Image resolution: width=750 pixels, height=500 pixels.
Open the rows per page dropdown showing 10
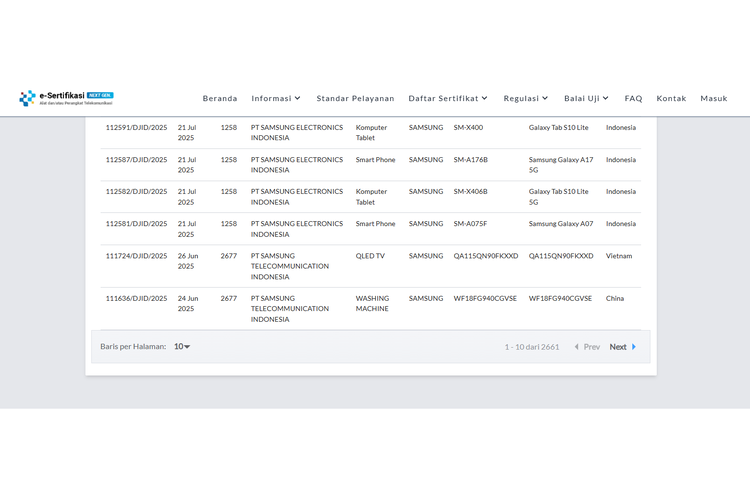click(182, 346)
